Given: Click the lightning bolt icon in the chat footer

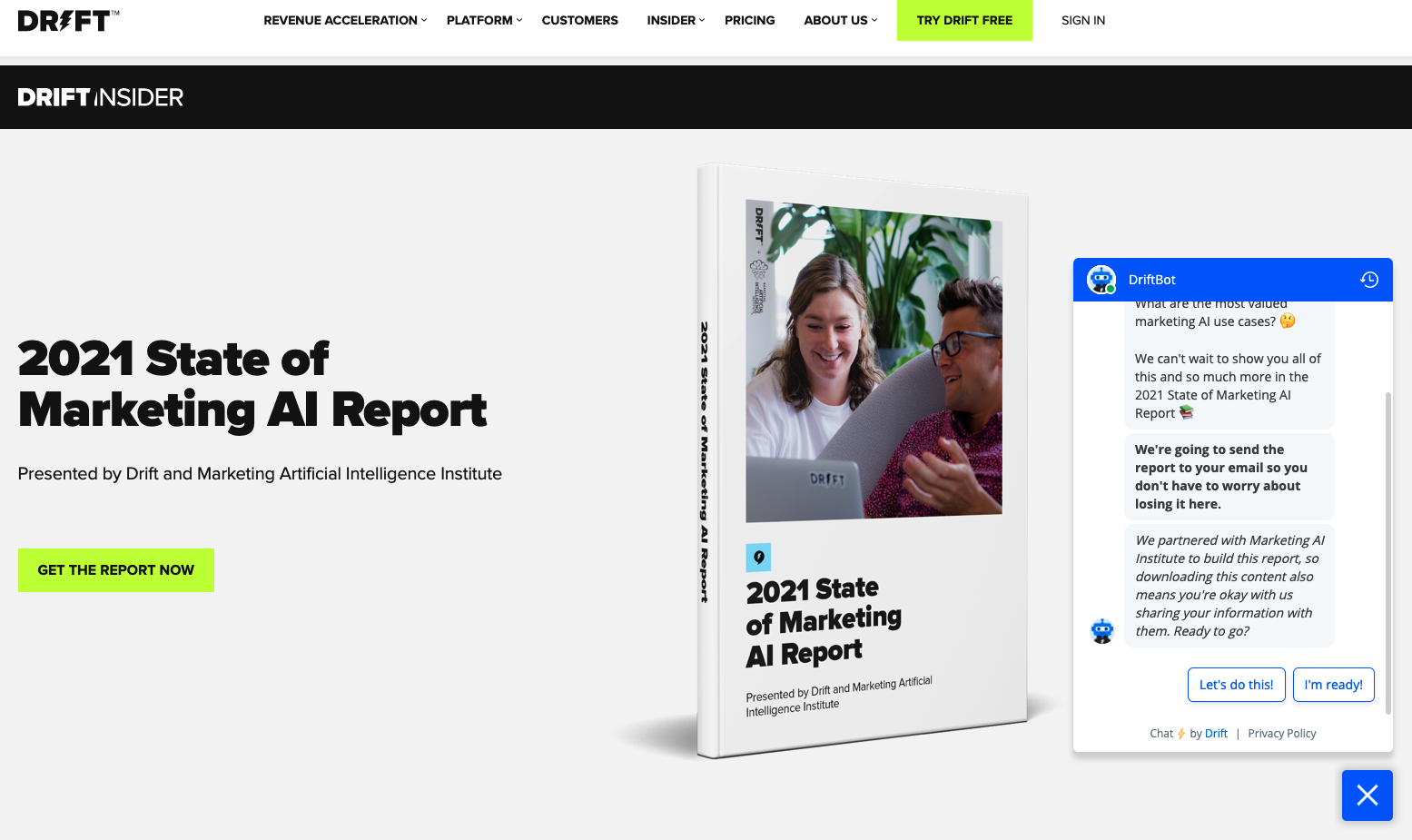Looking at the screenshot, I should click(1181, 734).
